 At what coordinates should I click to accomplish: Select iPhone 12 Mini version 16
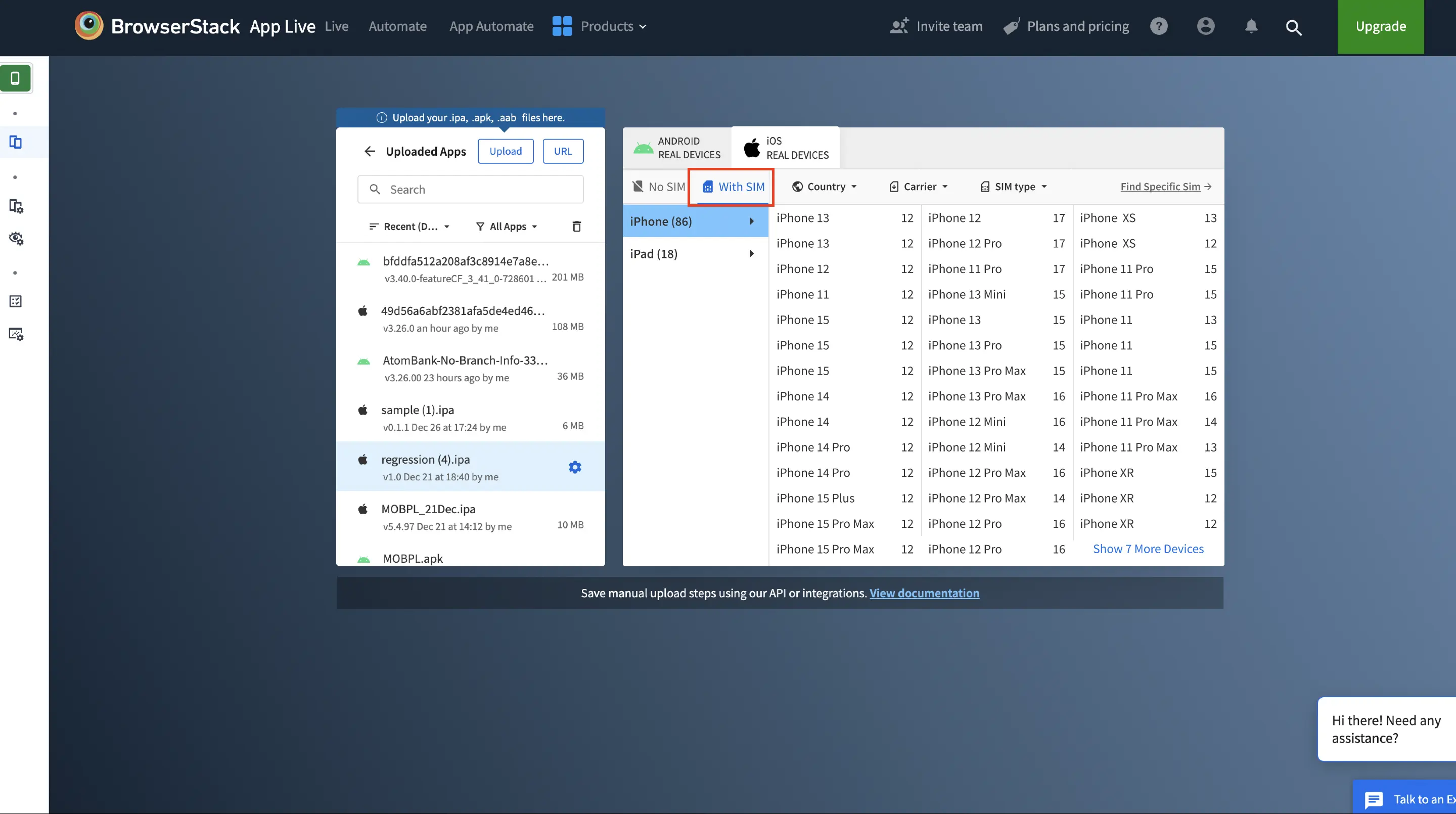[x=996, y=422]
